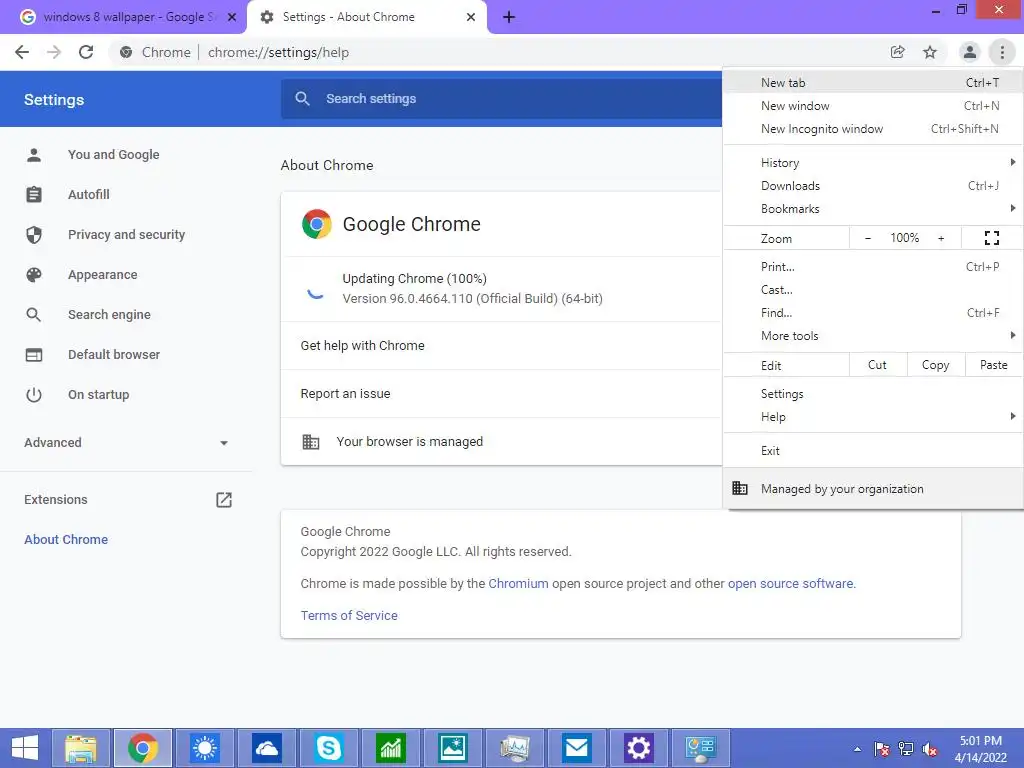Open Mail app from the taskbar

click(577, 748)
